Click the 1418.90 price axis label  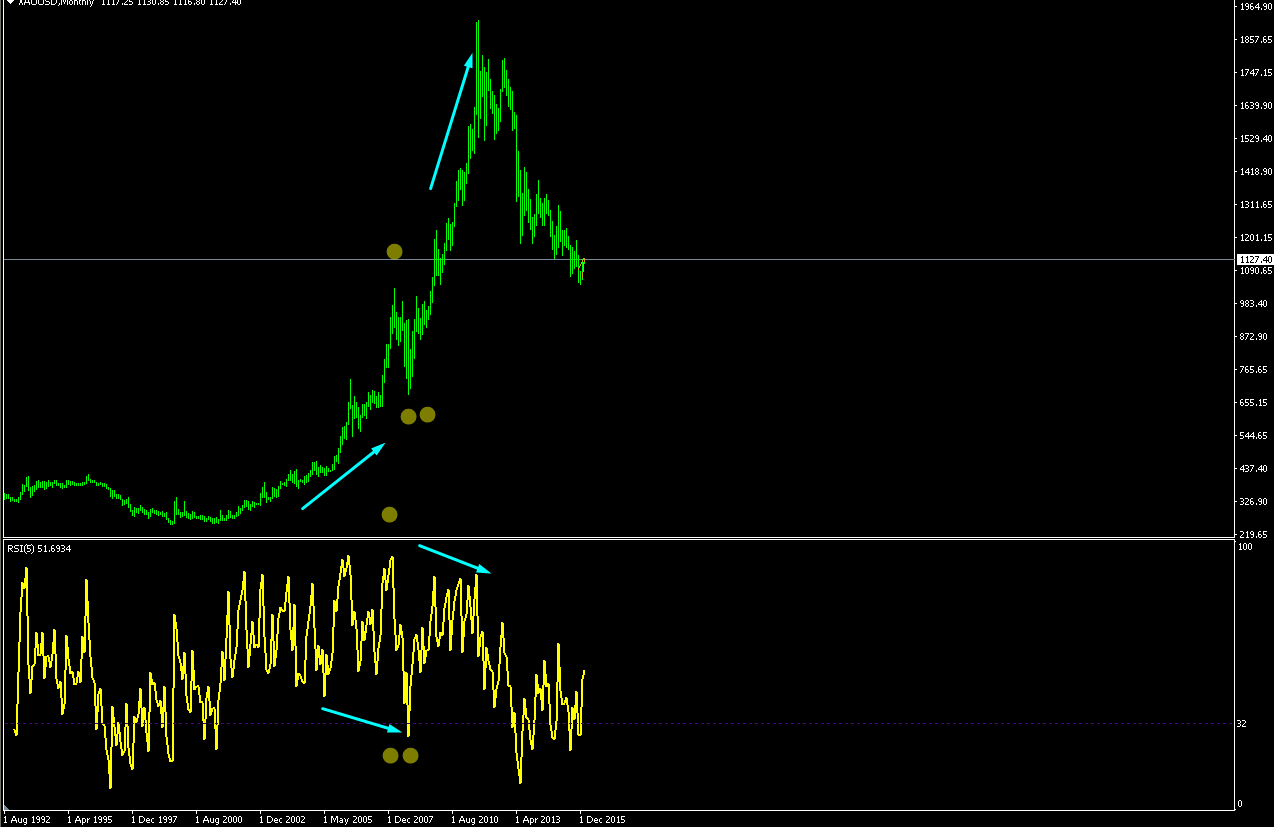click(1254, 172)
